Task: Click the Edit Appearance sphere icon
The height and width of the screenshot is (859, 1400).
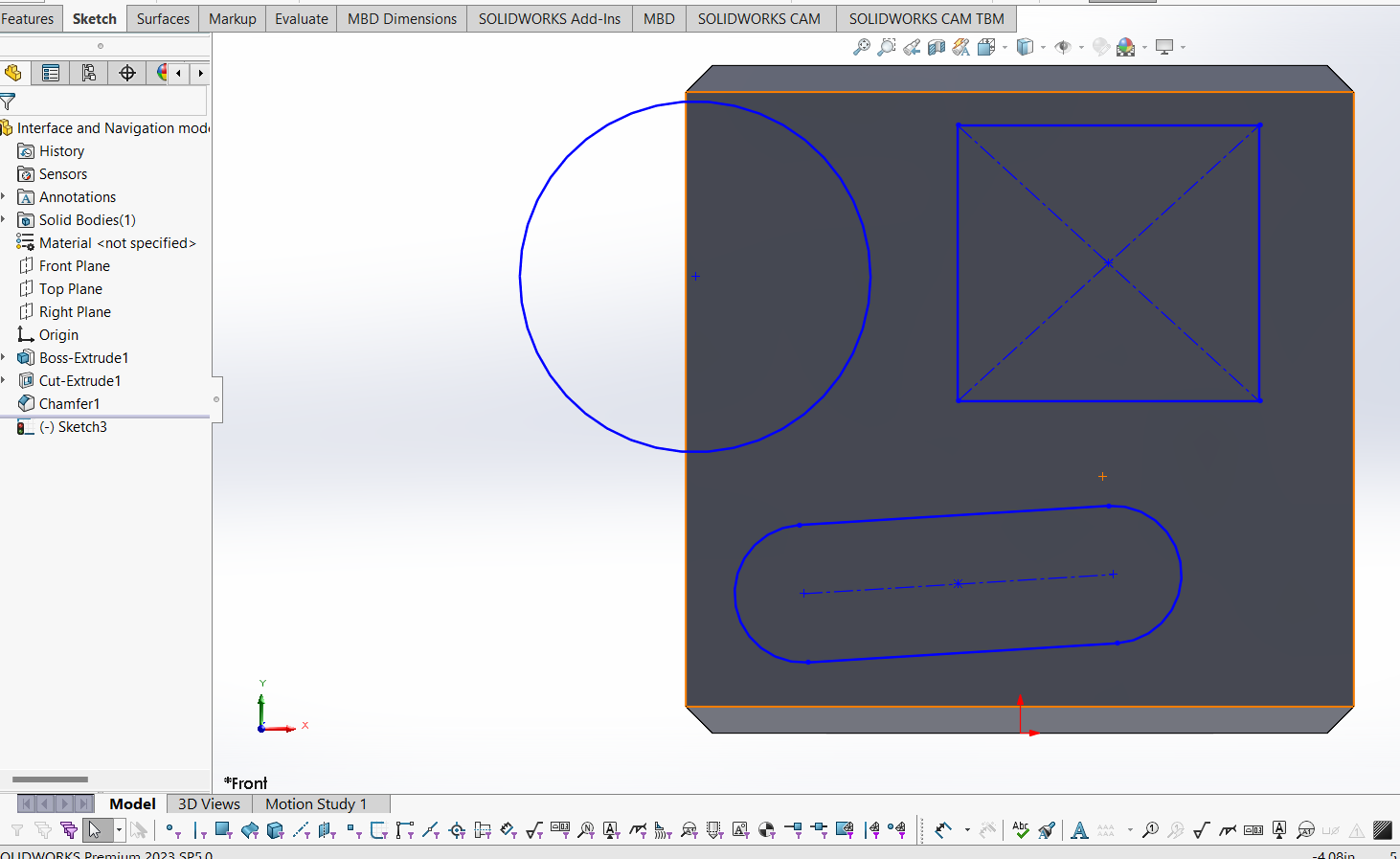Action: tap(1101, 47)
